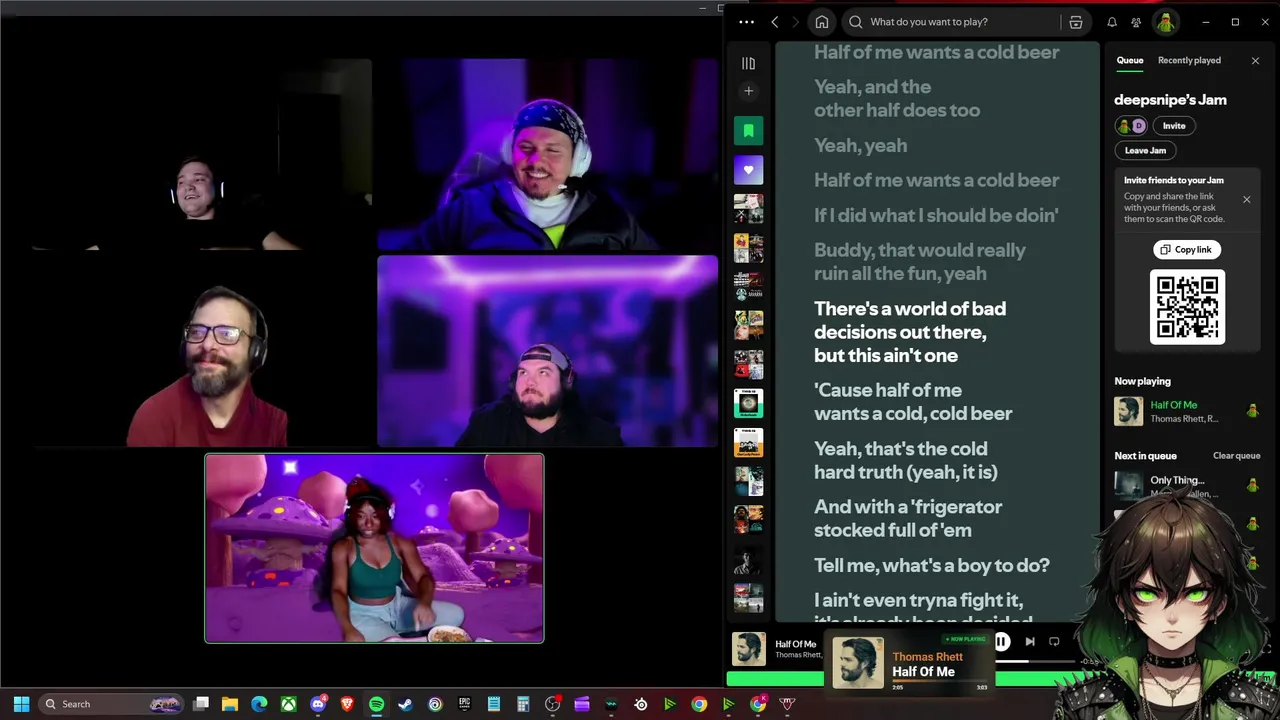Pause playback in the Spotify player bar
Screen dimensions: 1280x720
(1002, 642)
